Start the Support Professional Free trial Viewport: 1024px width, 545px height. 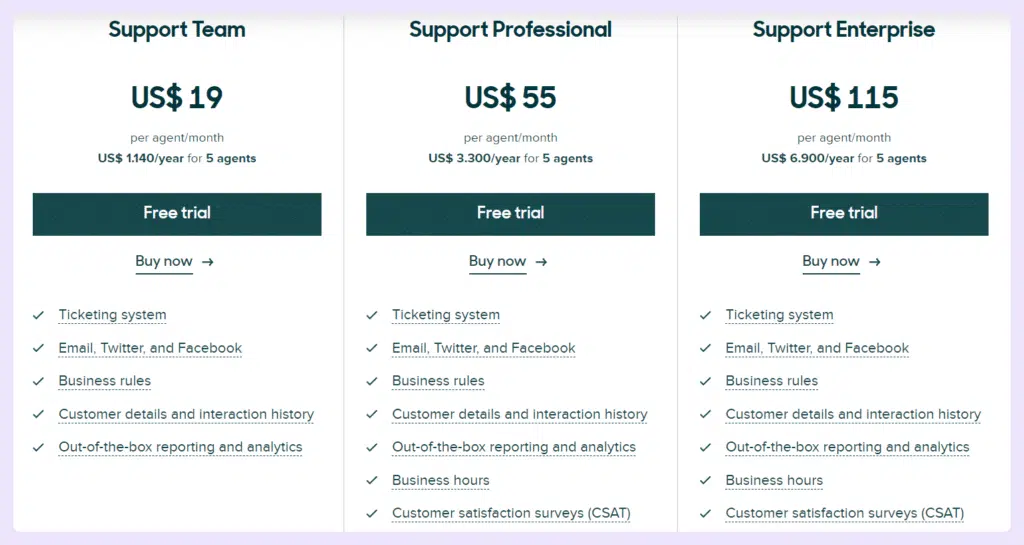pos(510,213)
